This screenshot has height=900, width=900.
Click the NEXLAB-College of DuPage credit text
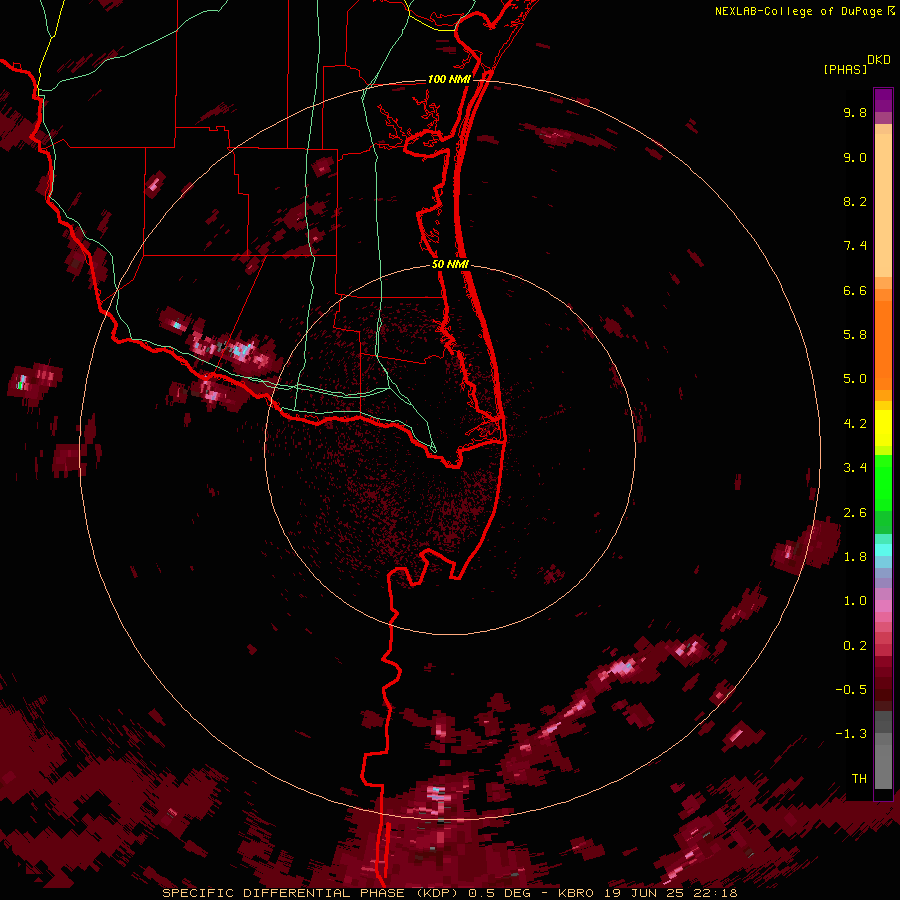pos(798,11)
